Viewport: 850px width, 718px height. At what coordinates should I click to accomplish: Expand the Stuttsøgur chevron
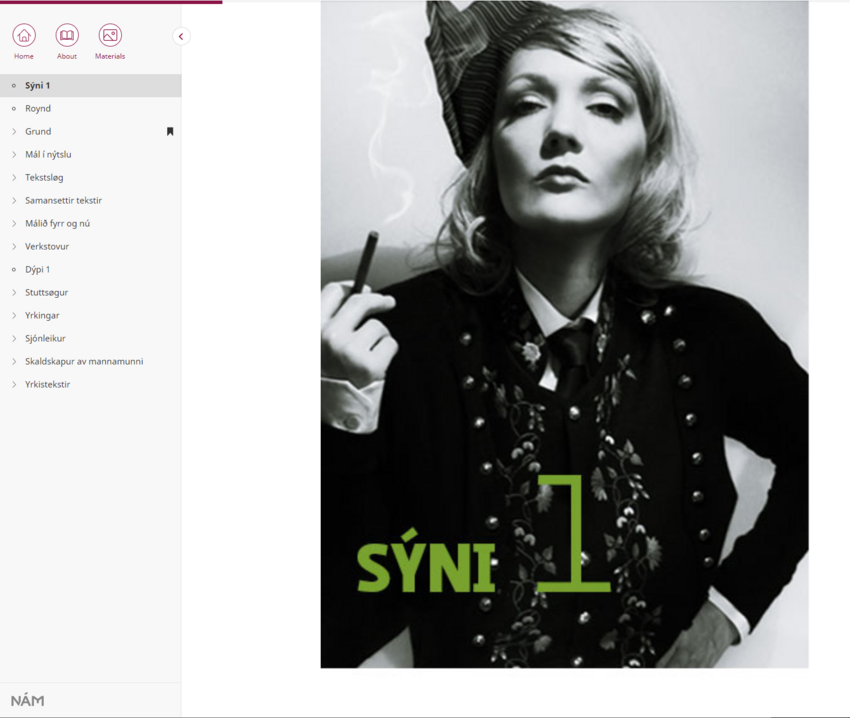pos(14,292)
